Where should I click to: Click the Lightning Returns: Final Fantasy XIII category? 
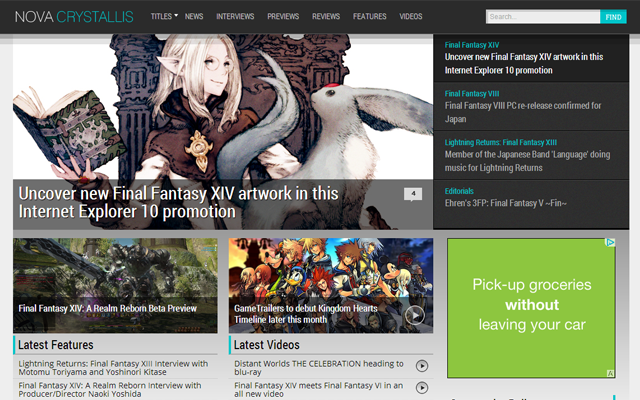tap(500, 142)
